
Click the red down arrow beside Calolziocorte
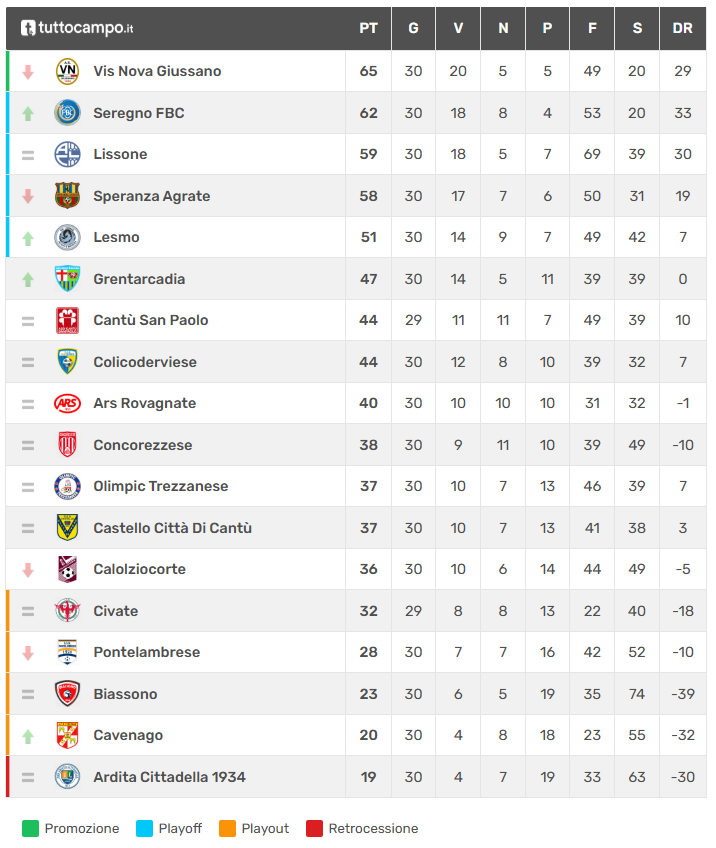tap(28, 570)
